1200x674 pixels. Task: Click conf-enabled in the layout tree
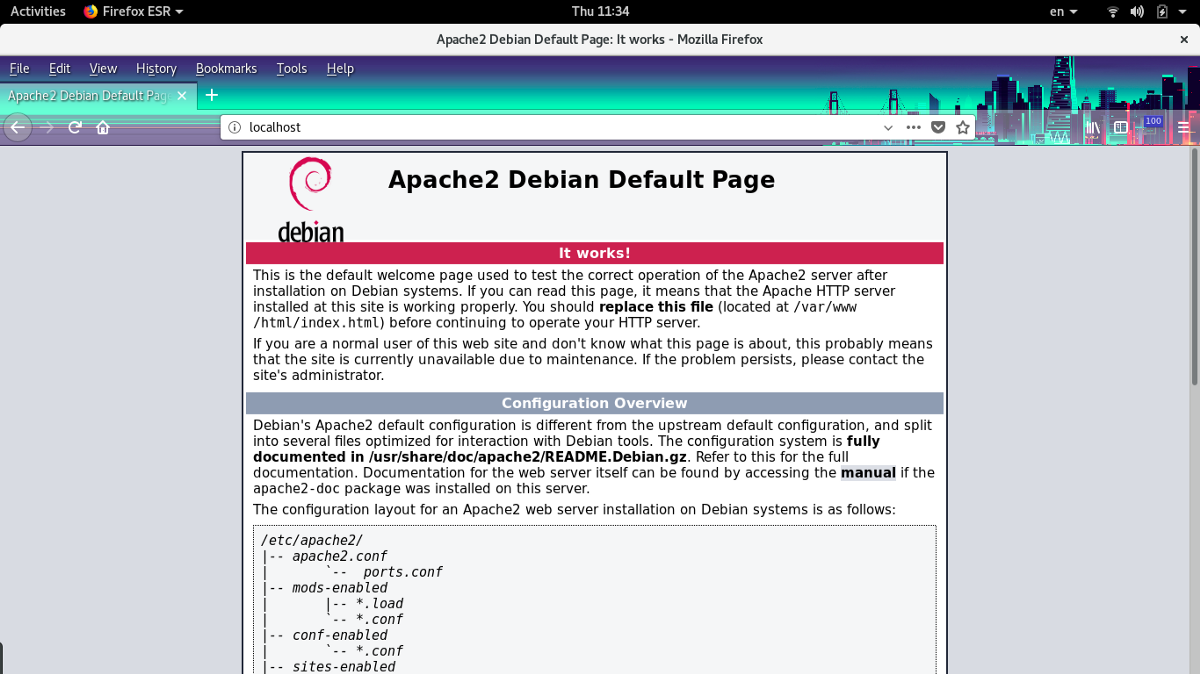click(340, 635)
